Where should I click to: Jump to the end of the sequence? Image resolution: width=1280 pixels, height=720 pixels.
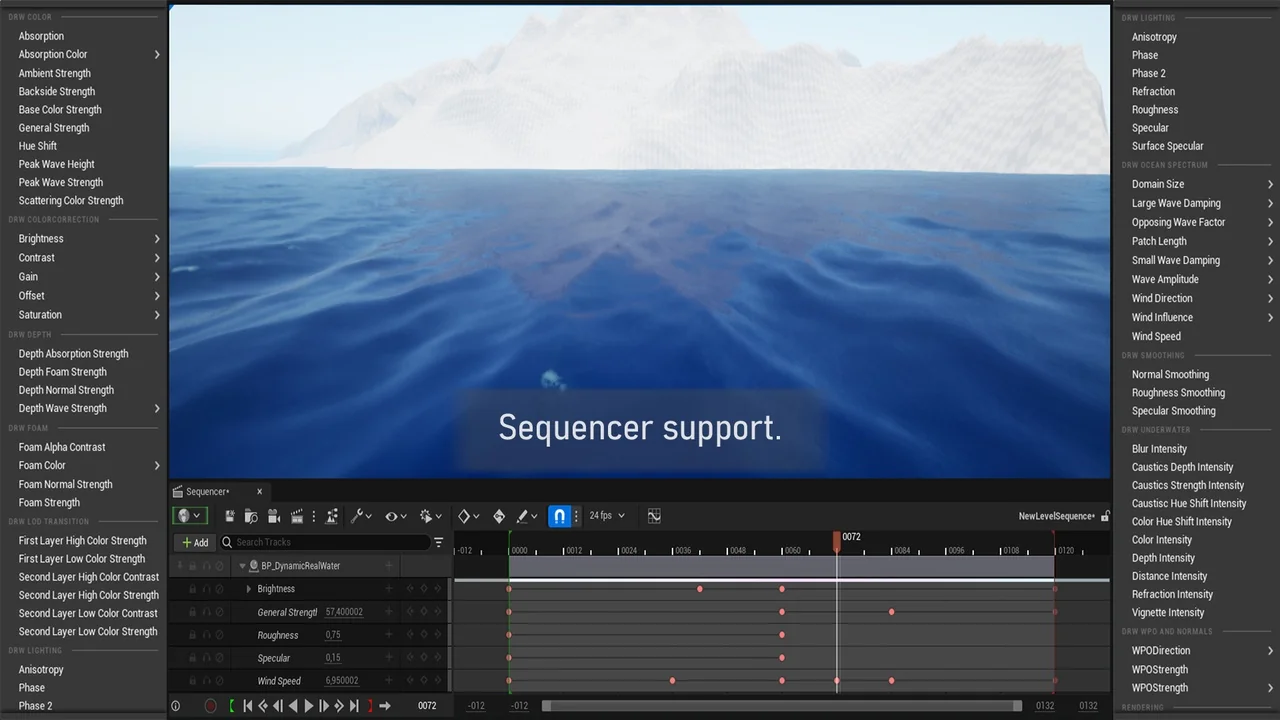coord(354,706)
